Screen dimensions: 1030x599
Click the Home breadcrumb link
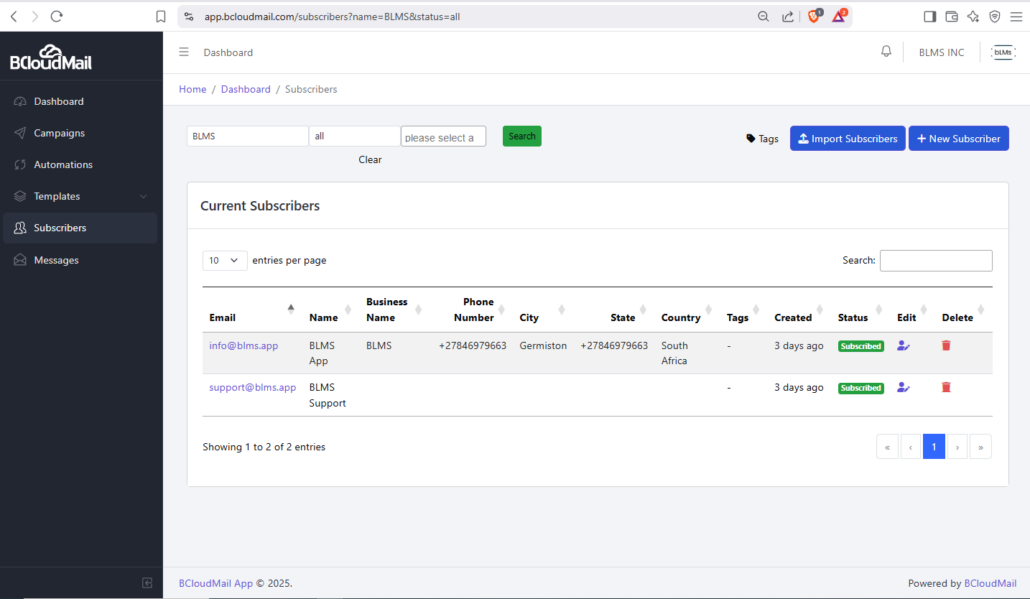point(192,89)
